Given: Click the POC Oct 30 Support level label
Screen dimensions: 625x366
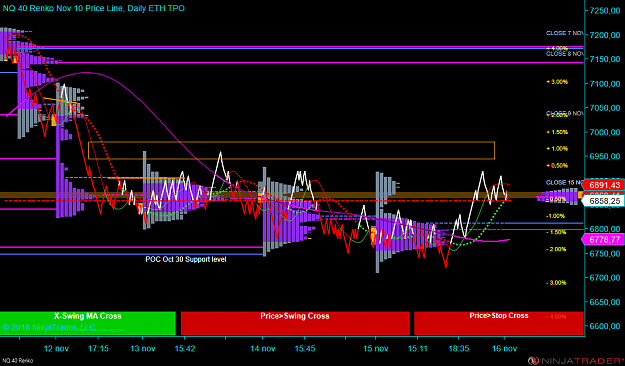Looking at the screenshot, I should point(186,259).
